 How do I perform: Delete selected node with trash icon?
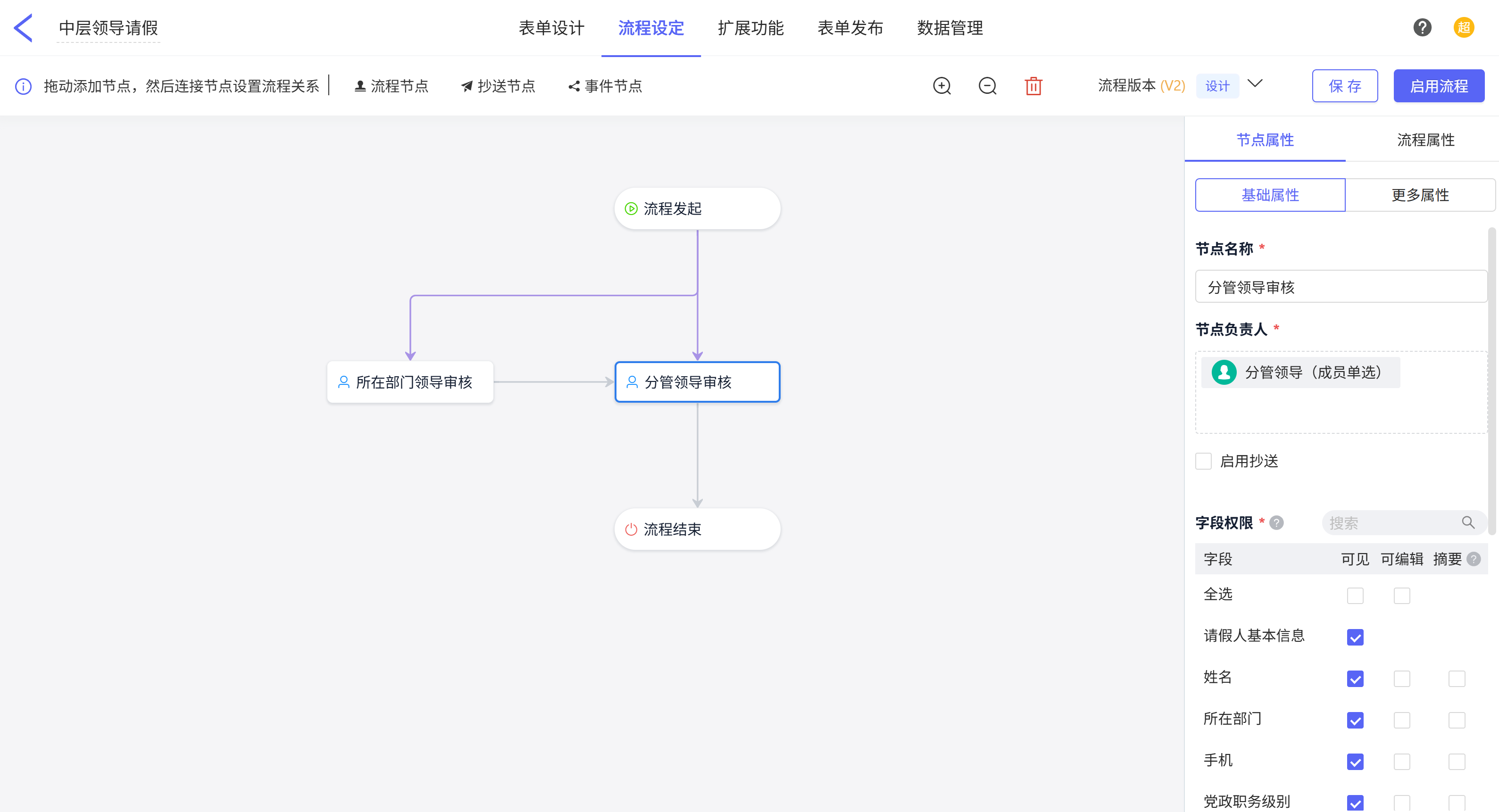tap(1033, 86)
